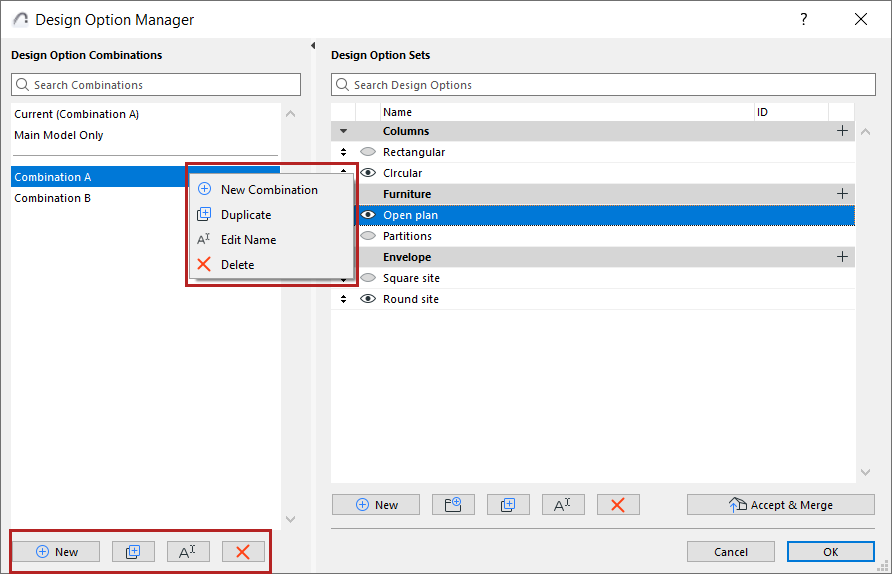Click combinations list scroll down arrow
This screenshot has width=892, height=574.
[x=290, y=519]
